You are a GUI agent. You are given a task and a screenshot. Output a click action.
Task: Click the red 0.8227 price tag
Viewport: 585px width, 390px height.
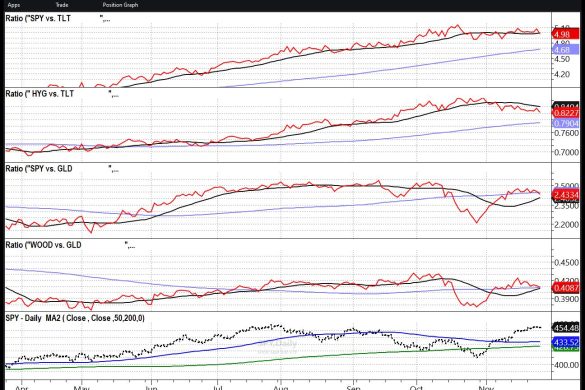(x=566, y=113)
